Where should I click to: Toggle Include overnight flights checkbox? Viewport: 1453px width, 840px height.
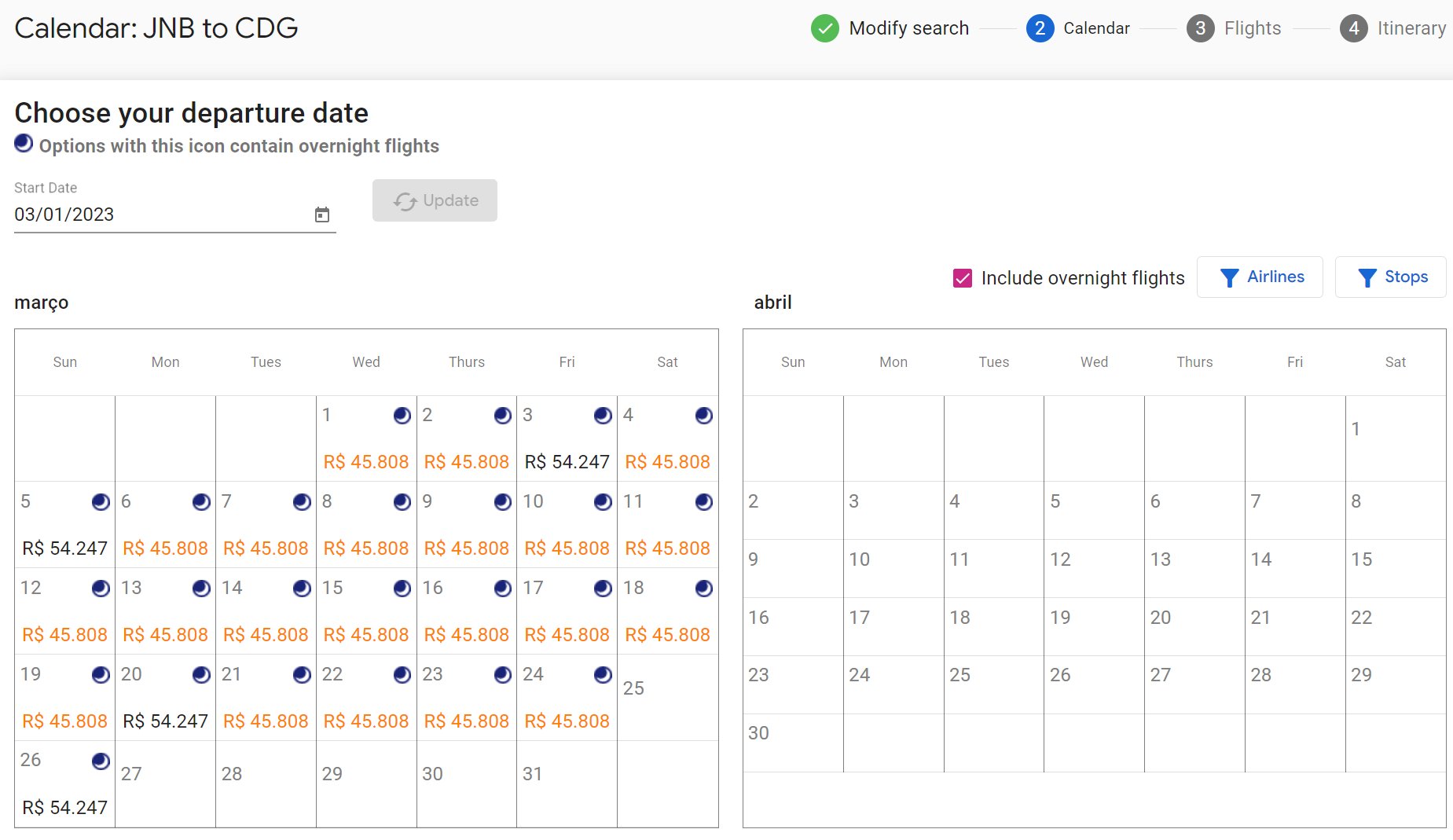tap(963, 278)
